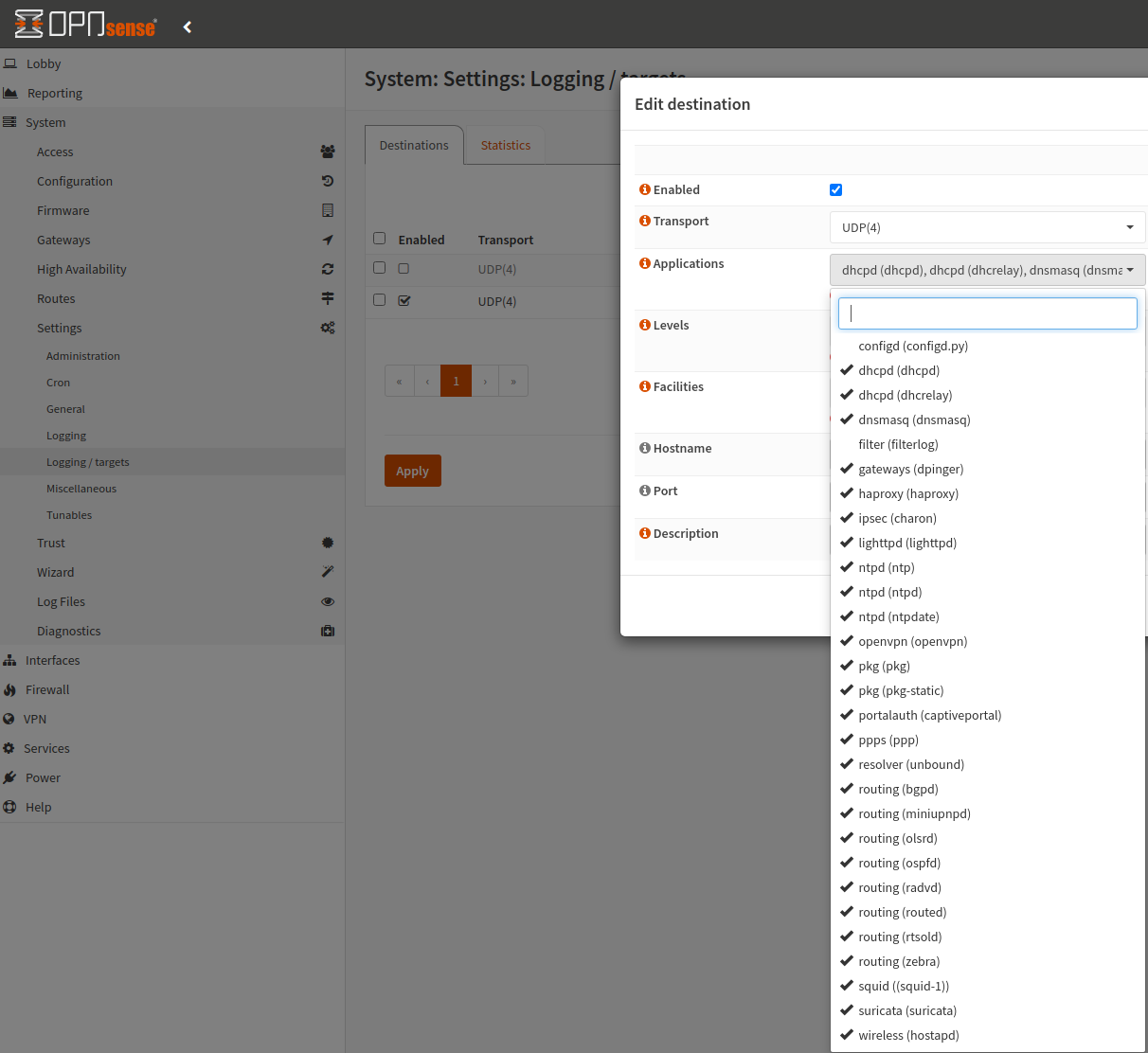Go to page 1 in pagination
The height and width of the screenshot is (1053, 1148).
[456, 381]
